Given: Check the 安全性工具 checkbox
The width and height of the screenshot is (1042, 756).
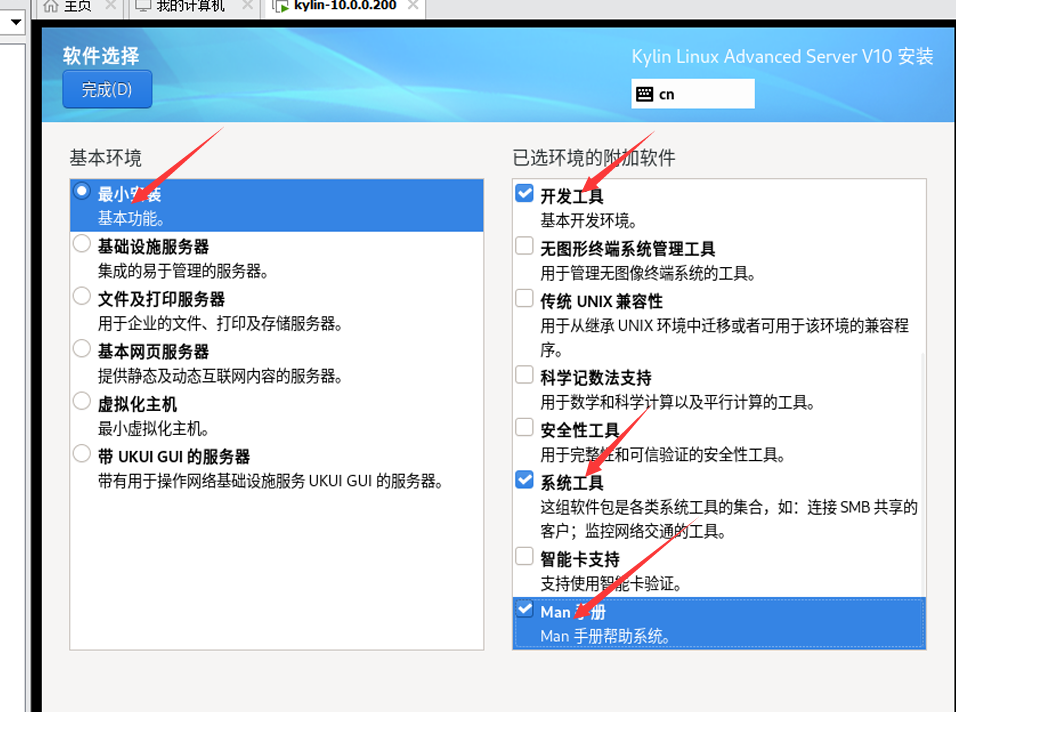Looking at the screenshot, I should coord(524,427).
